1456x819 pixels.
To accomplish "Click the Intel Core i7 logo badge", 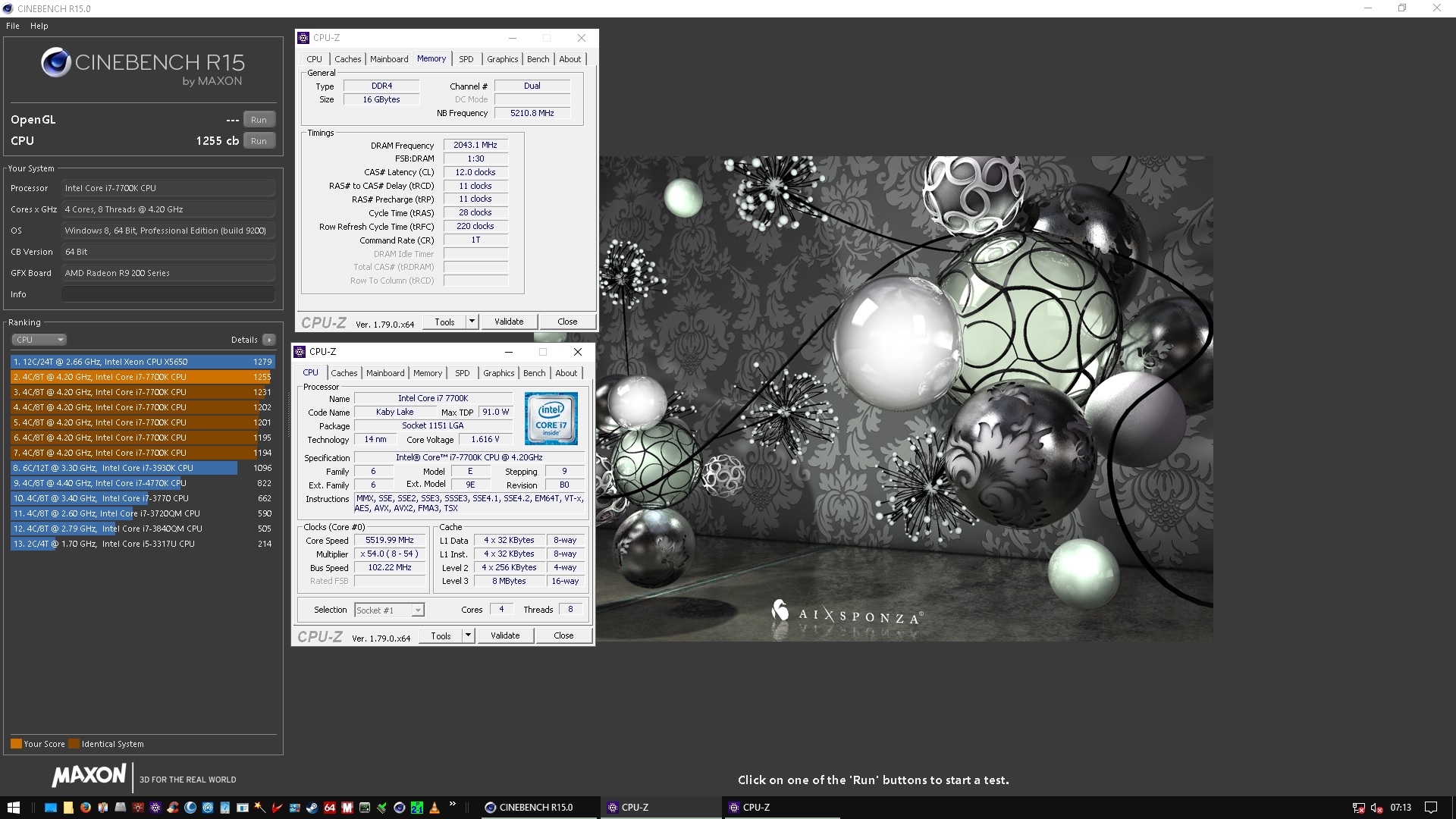I will 551,419.
